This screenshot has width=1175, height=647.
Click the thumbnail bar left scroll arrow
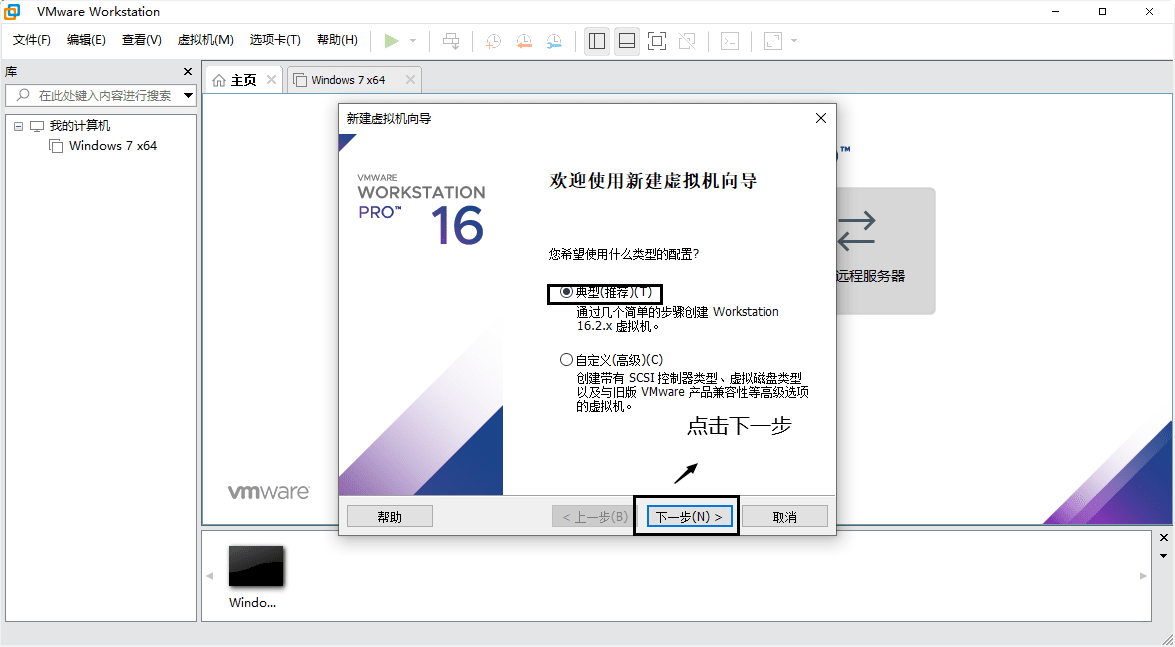coord(210,576)
